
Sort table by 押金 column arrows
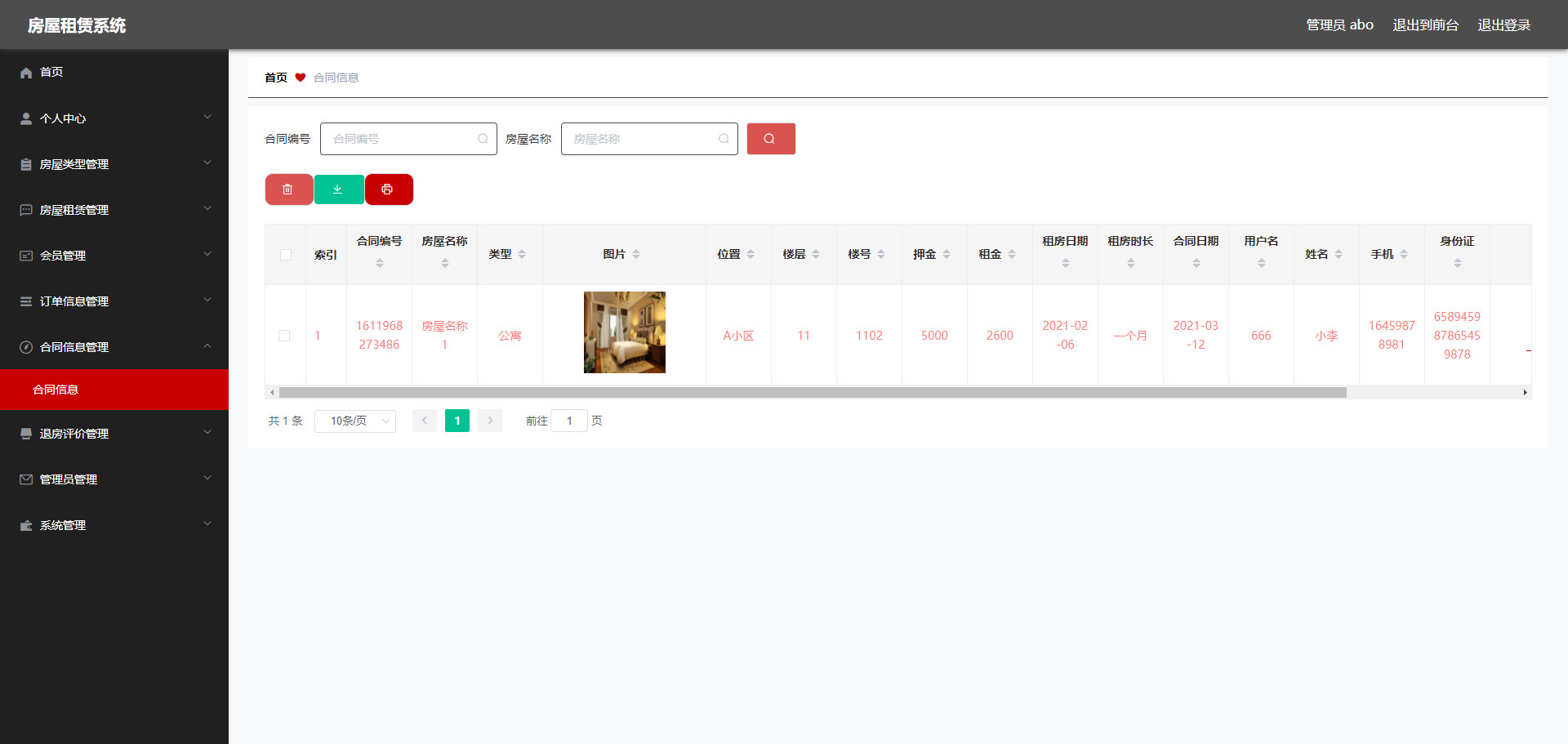pyautogui.click(x=947, y=254)
